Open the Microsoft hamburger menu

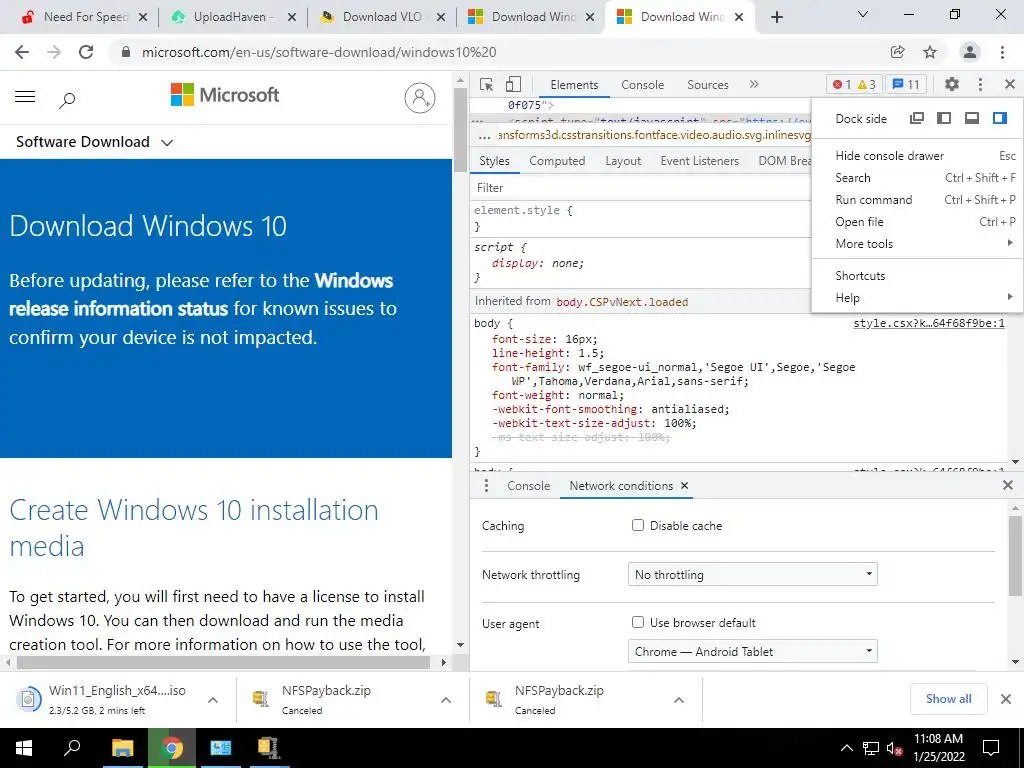[x=25, y=97]
